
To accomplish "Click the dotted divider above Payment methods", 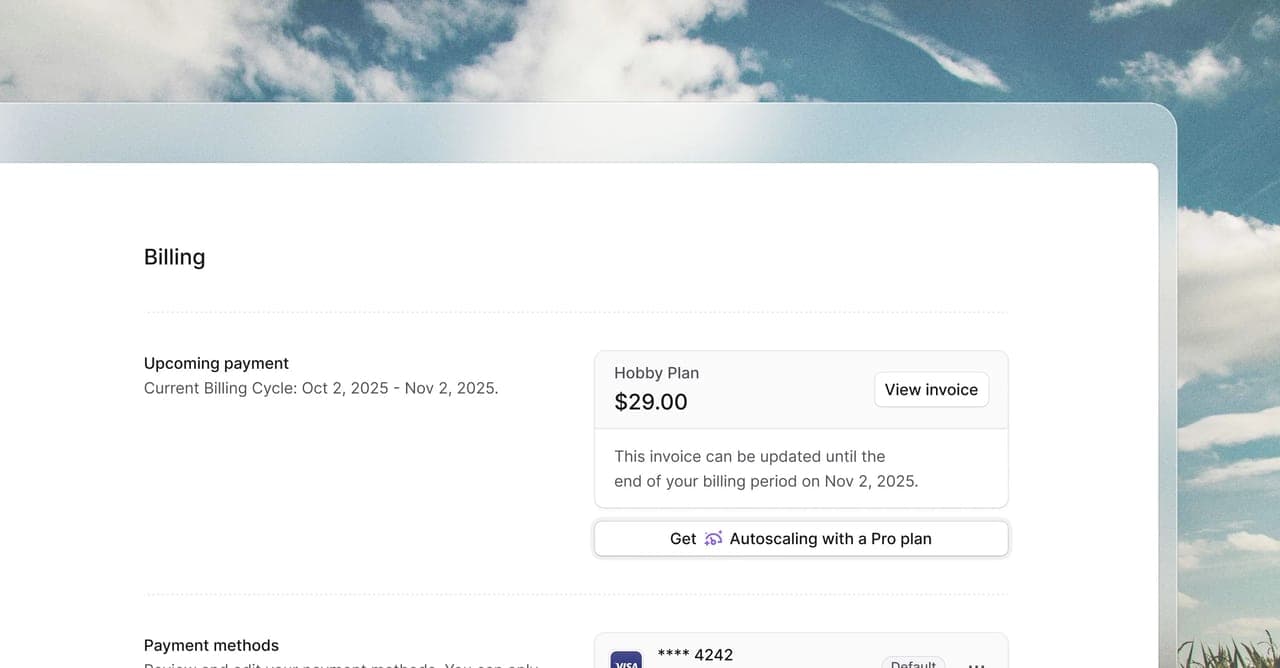I will [x=576, y=594].
